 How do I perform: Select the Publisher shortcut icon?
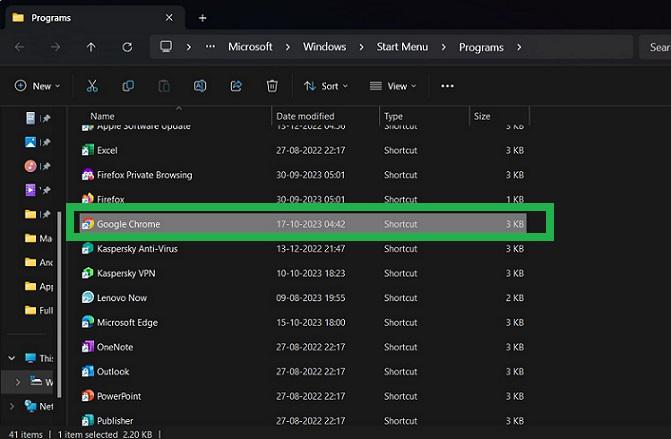click(x=88, y=420)
